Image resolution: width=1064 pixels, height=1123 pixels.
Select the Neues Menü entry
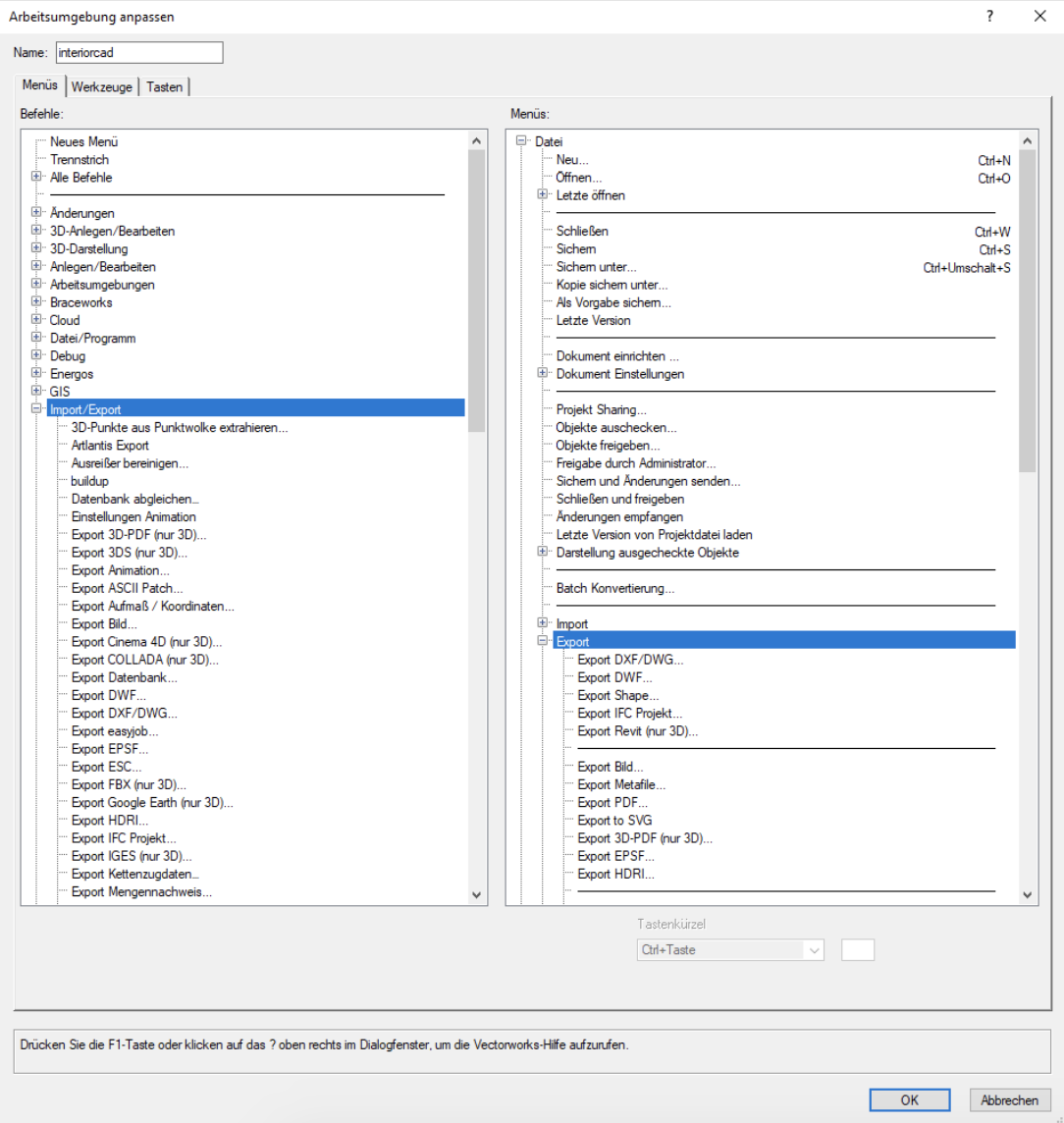click(86, 141)
